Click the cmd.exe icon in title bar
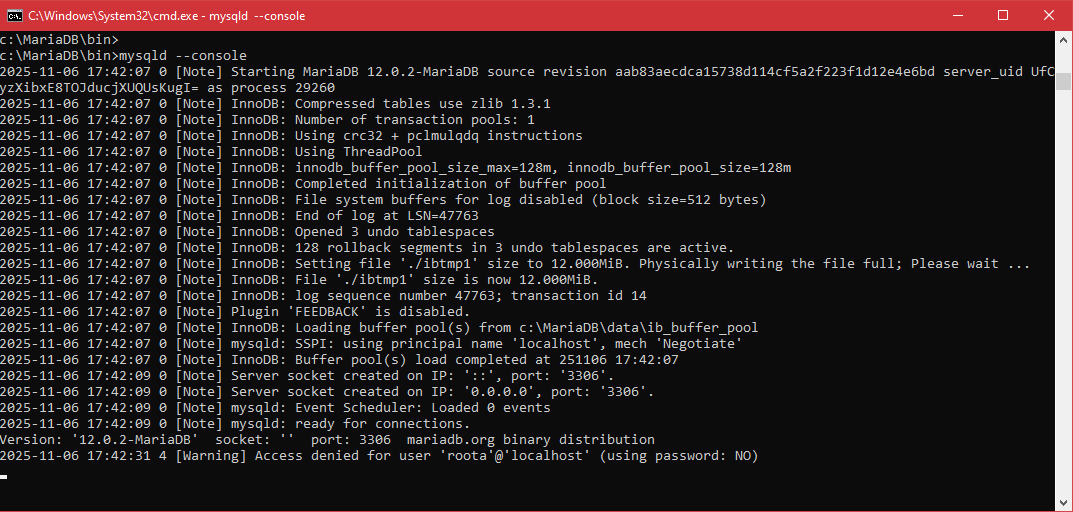Screen dimensions: 1073x512 13,15
